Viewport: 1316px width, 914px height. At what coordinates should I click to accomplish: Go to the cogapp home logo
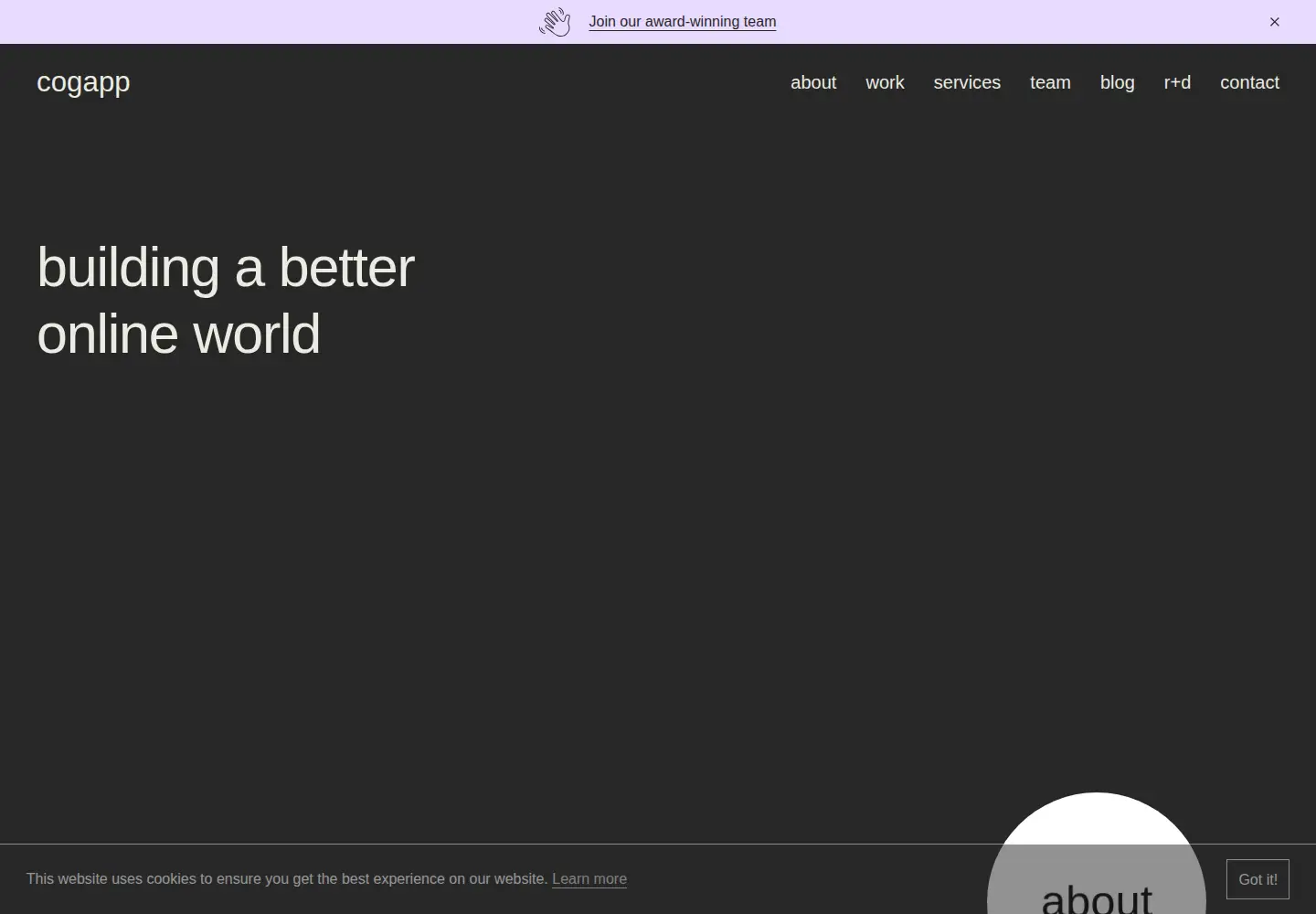pyautogui.click(x=83, y=82)
